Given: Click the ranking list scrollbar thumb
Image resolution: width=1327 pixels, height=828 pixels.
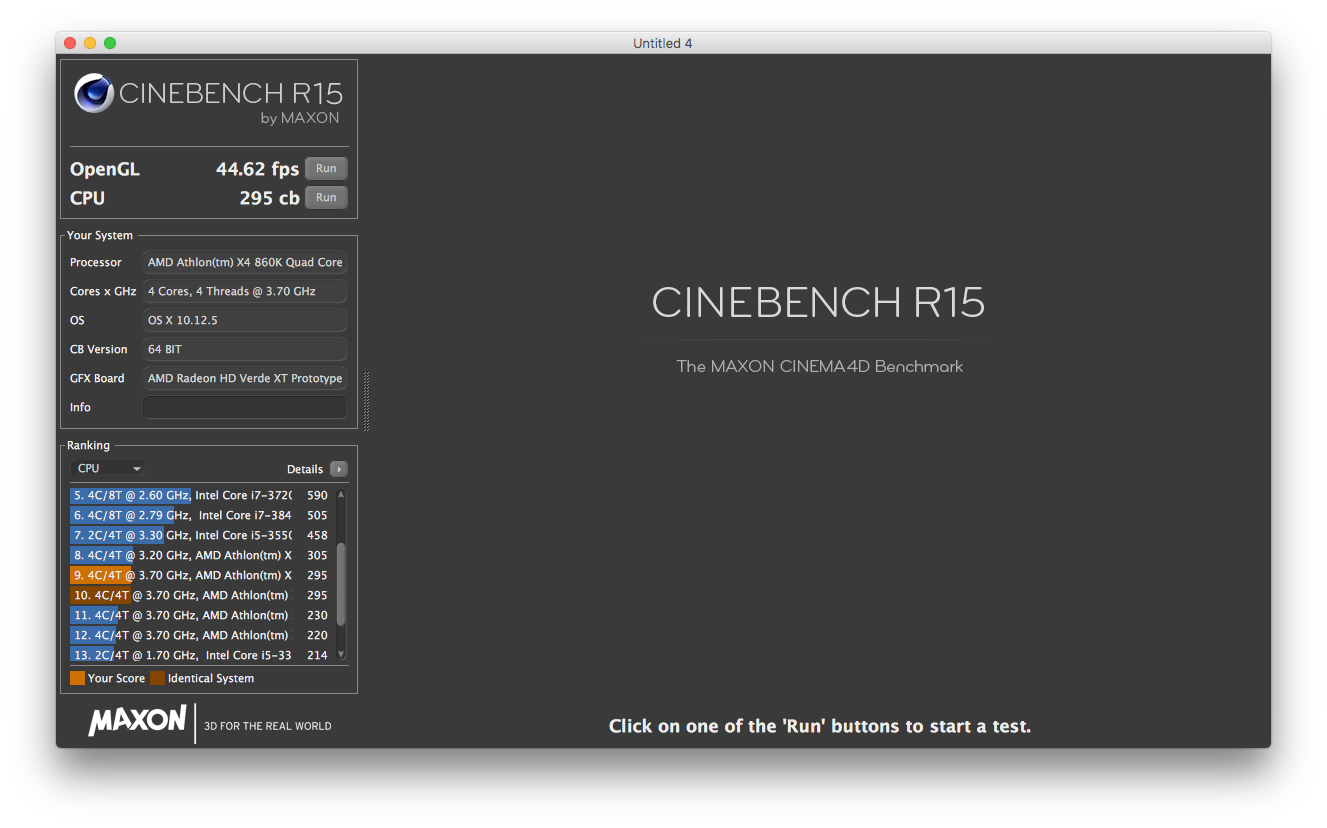Looking at the screenshot, I should click(x=341, y=584).
